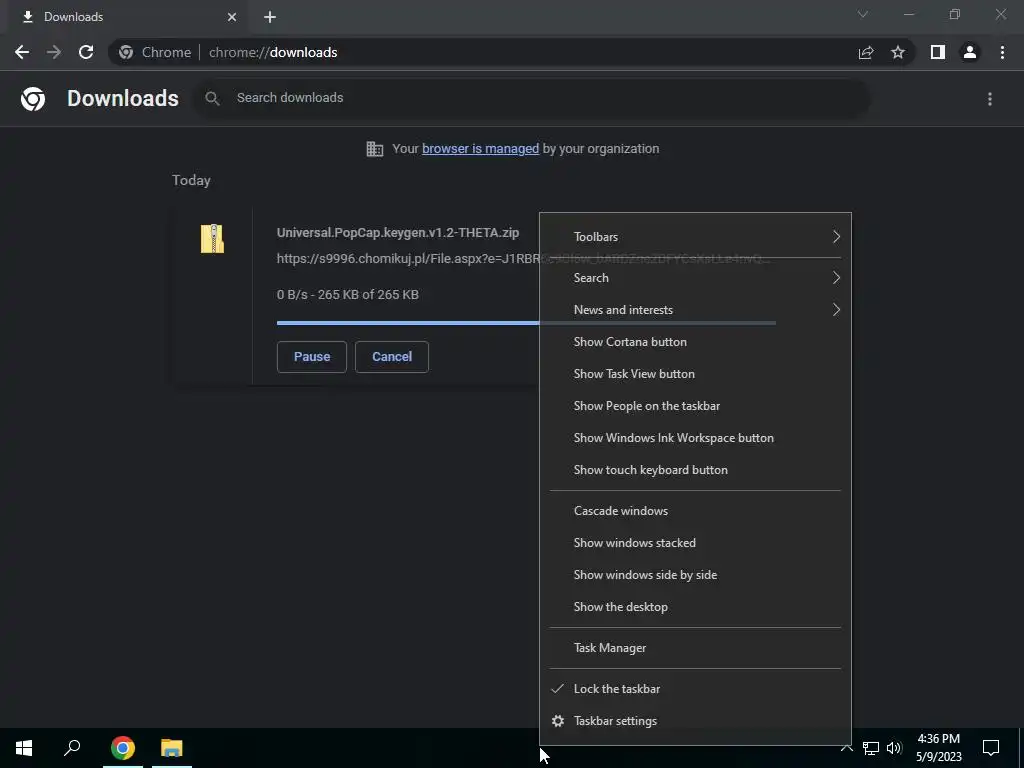
Task: Click the browser forward arrow
Action: pos(54,52)
